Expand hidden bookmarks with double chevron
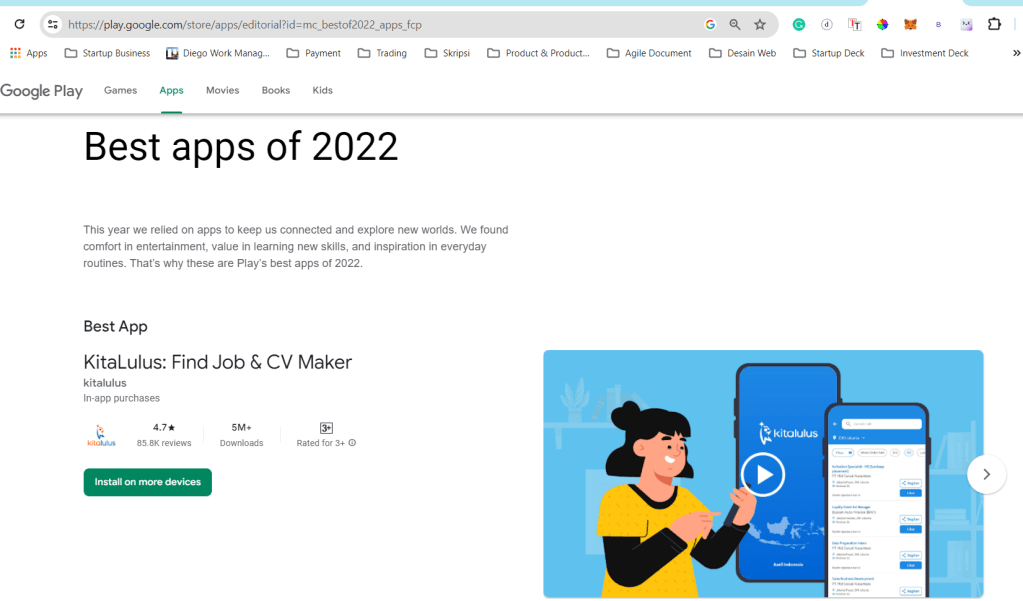The height and width of the screenshot is (601, 1023). [1016, 53]
